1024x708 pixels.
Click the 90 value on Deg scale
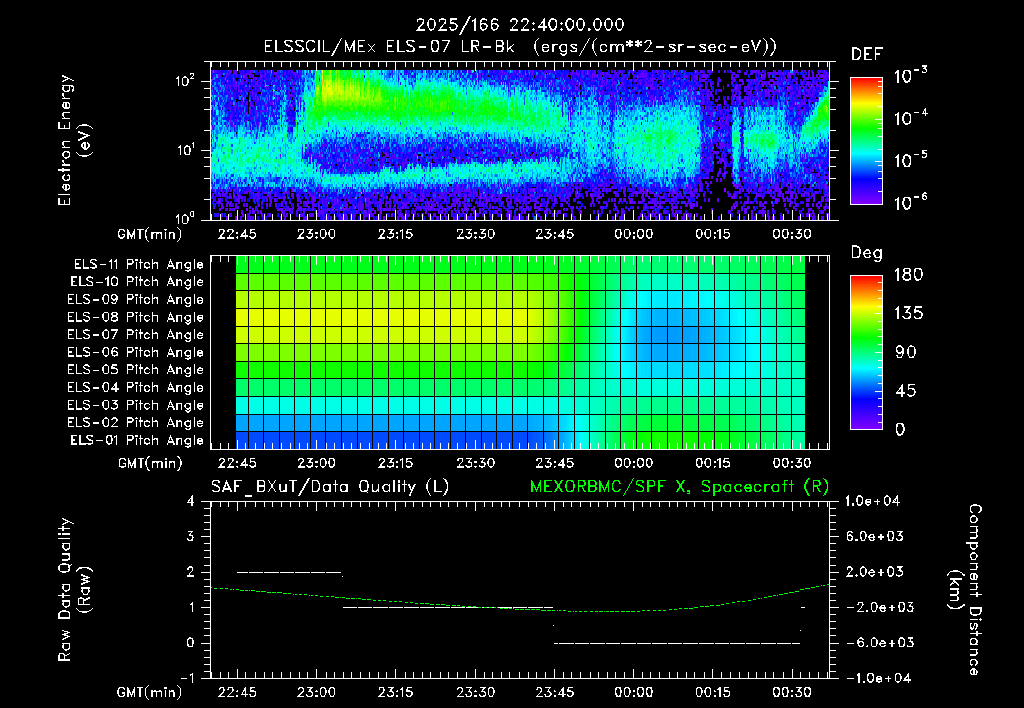coord(906,352)
